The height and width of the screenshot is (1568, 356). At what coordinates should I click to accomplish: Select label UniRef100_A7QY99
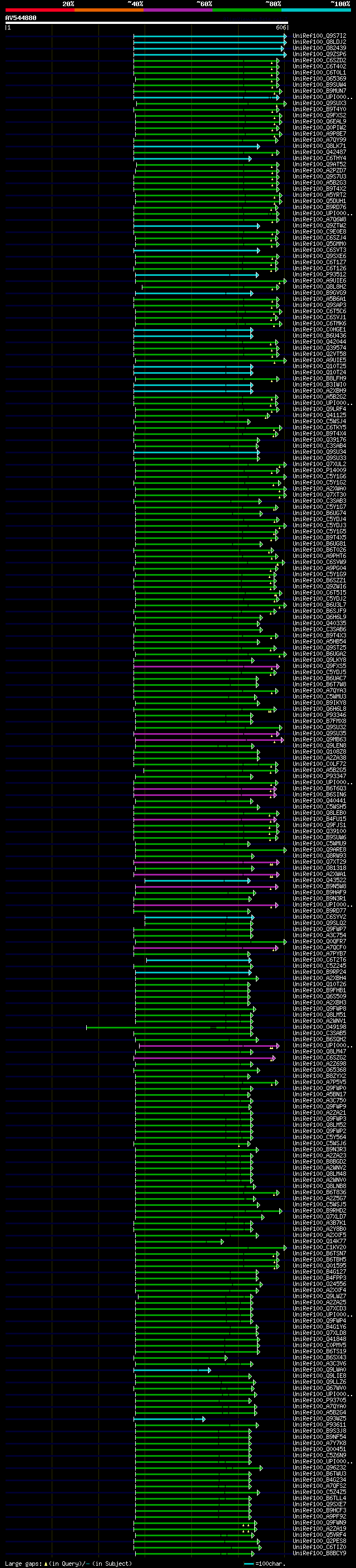(319, 140)
